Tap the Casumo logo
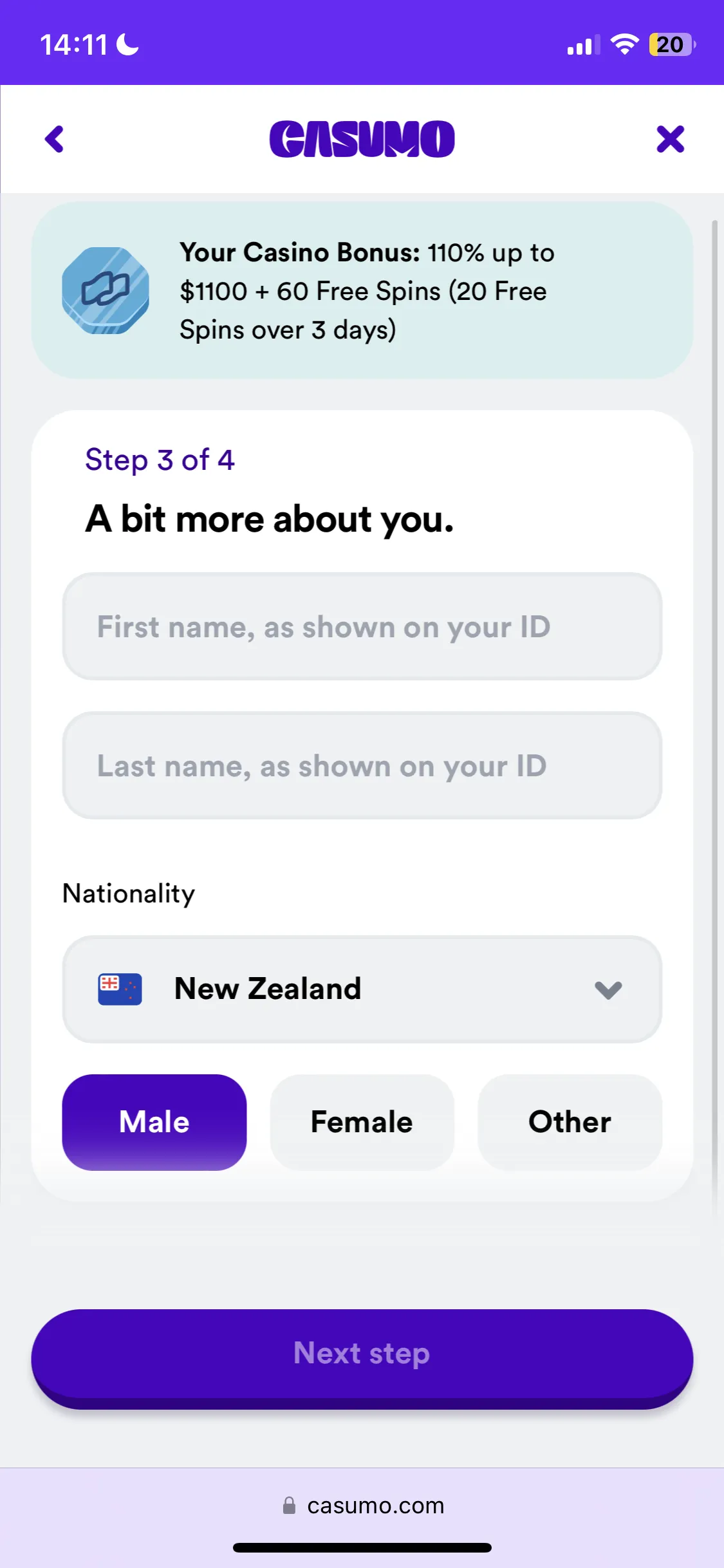The image size is (724, 1568). [362, 139]
